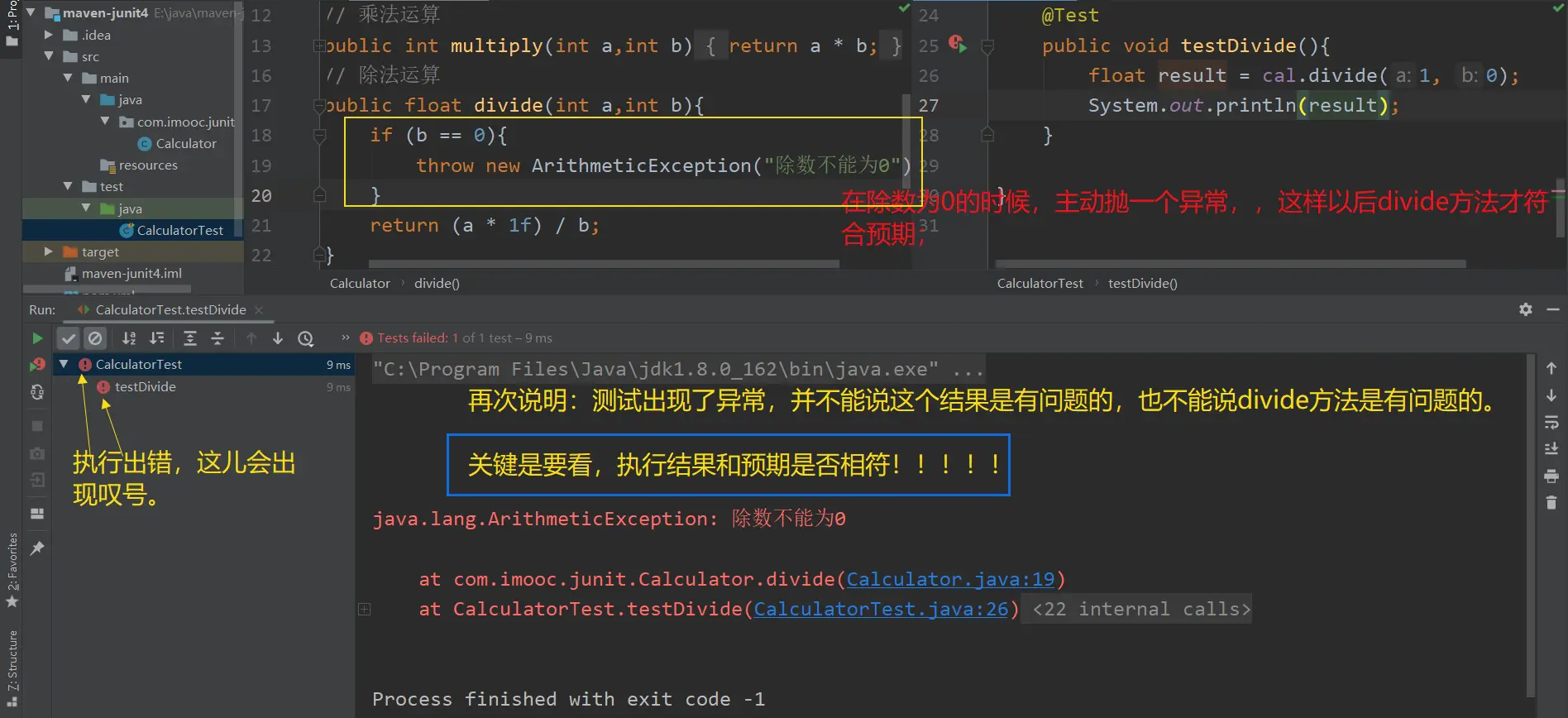Open test history clock icon
1568x718 pixels.
[306, 338]
